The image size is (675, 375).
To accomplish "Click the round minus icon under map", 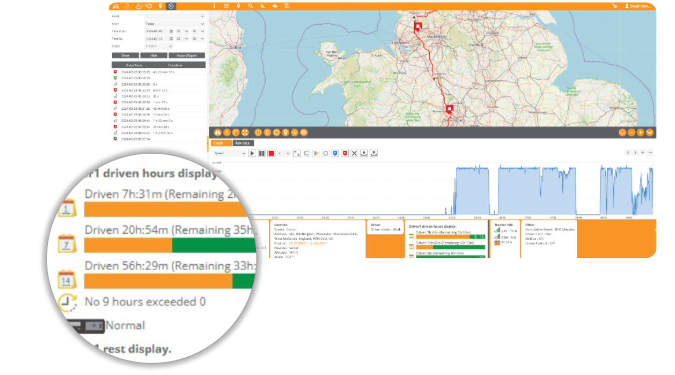I will coord(632,133).
